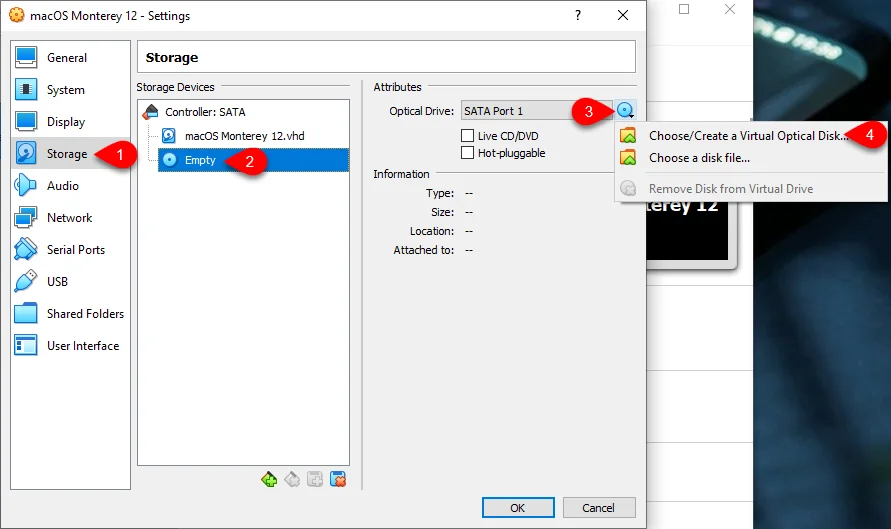
Task: Click the Storage sidebar icon
Action: click(x=26, y=153)
